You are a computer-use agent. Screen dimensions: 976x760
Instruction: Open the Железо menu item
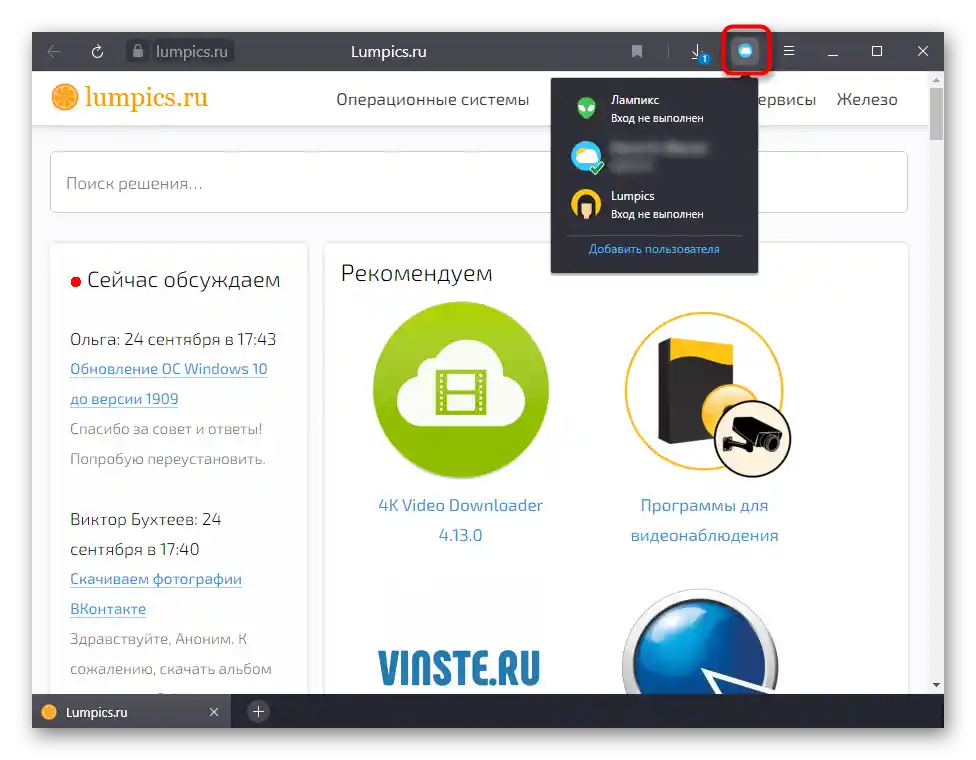click(x=867, y=99)
